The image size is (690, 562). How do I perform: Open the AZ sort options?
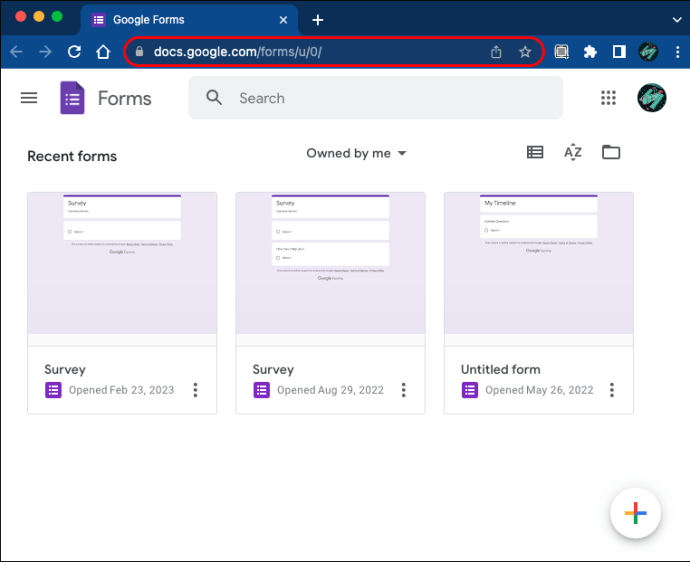(x=573, y=153)
